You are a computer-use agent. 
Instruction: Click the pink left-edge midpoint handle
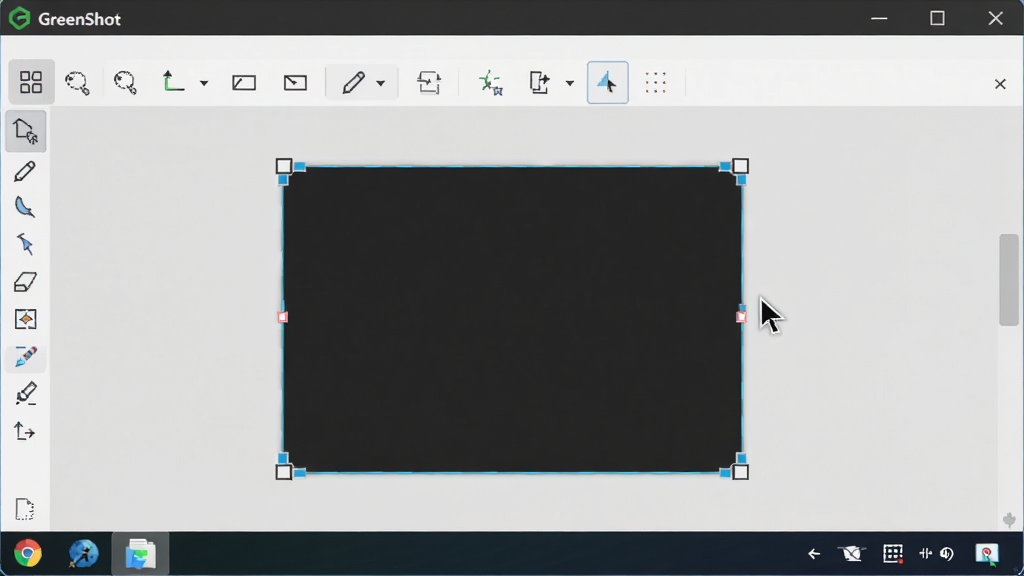283,317
